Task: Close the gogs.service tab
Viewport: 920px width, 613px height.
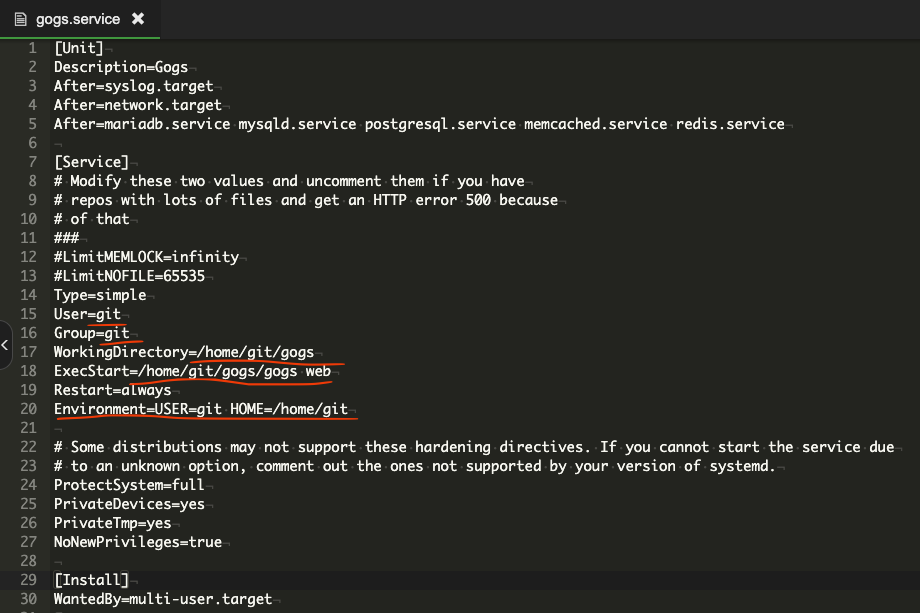Action: pos(138,19)
